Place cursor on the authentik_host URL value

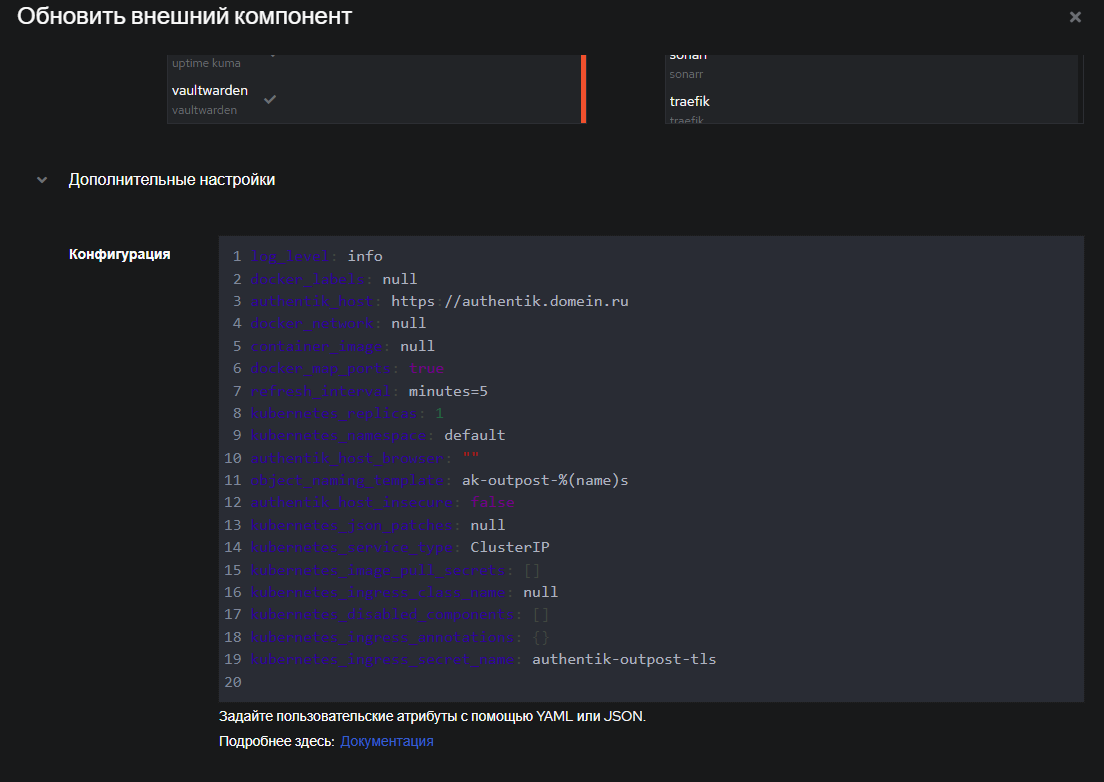point(509,301)
